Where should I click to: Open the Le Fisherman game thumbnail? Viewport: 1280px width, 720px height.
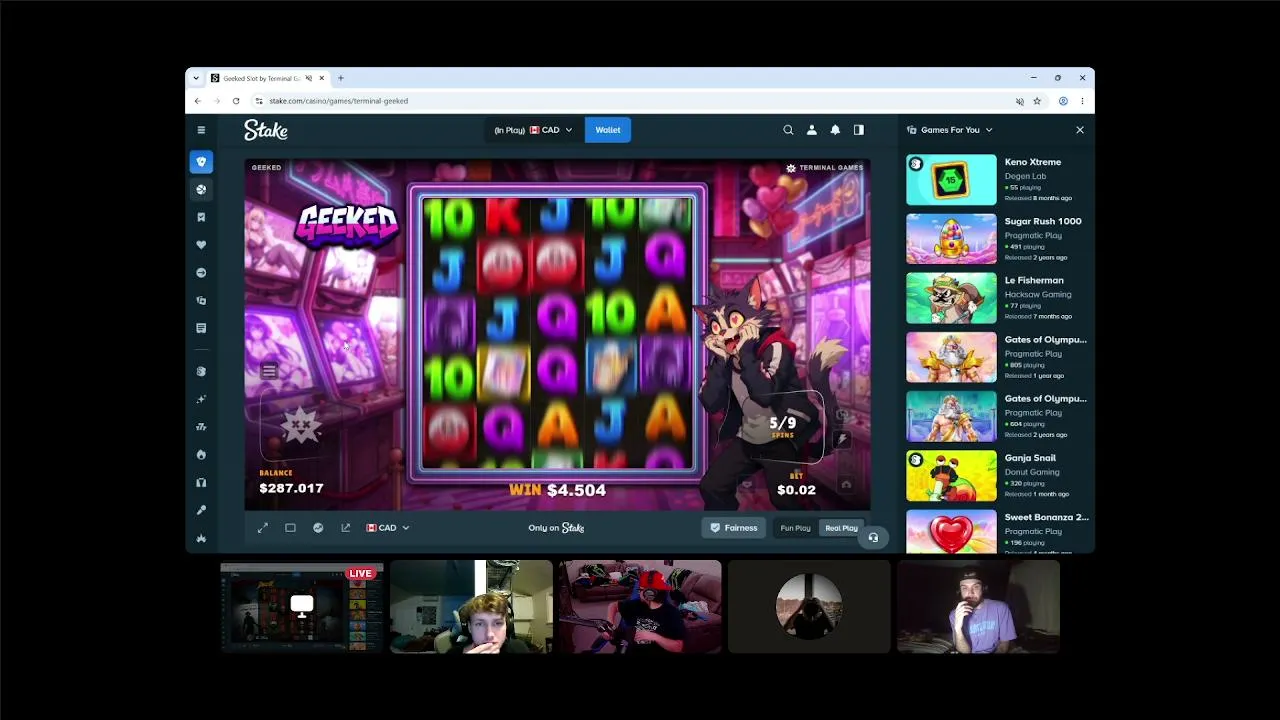point(951,298)
